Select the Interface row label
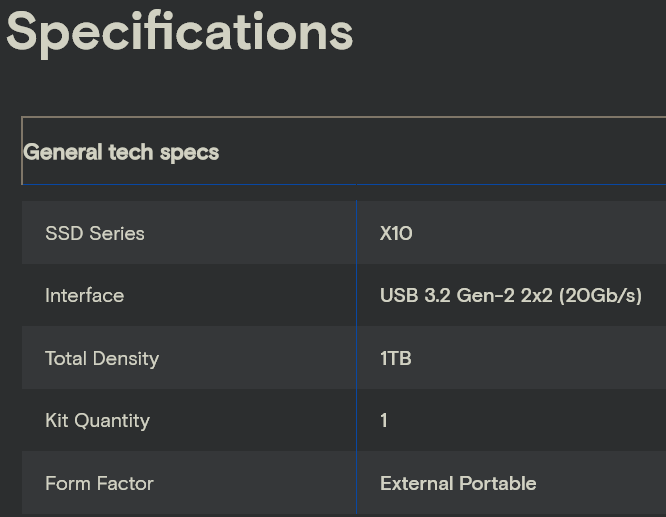The height and width of the screenshot is (517, 666). 84,296
